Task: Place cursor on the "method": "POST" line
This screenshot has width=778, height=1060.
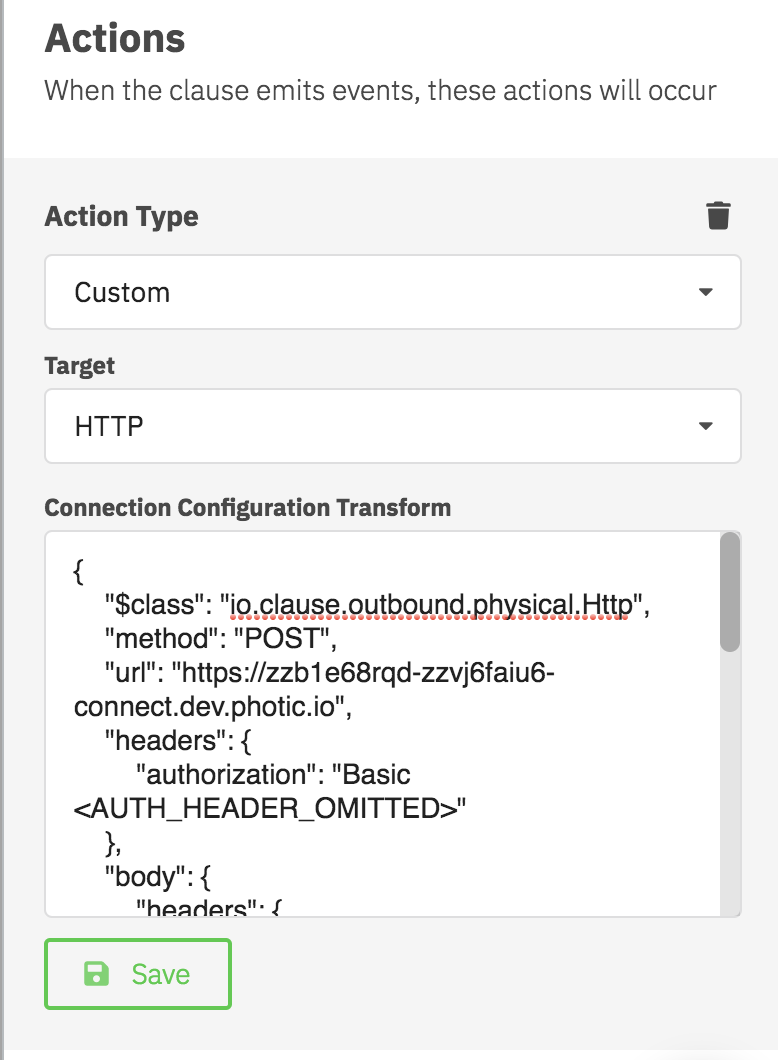Action: coord(220,638)
